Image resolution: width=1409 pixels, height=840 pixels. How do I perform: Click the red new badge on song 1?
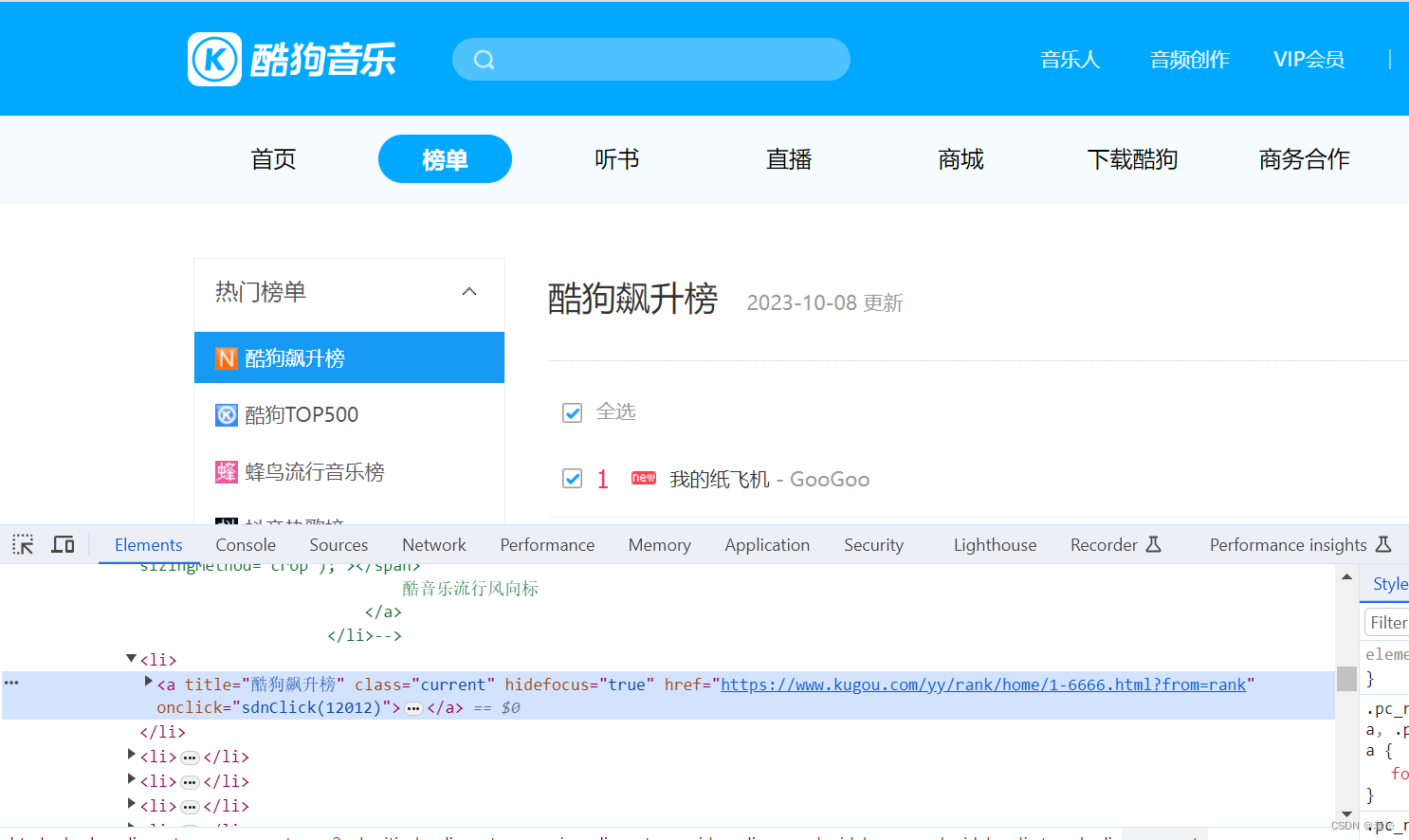pos(644,478)
